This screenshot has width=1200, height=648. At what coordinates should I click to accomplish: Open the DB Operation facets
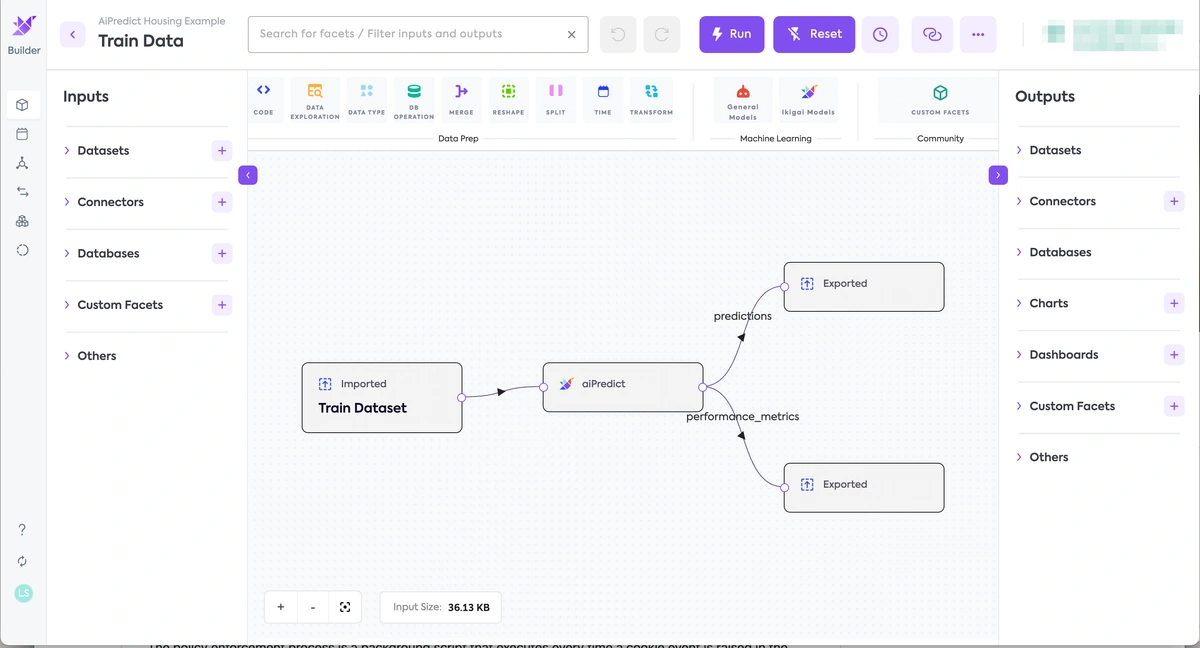pyautogui.click(x=414, y=100)
